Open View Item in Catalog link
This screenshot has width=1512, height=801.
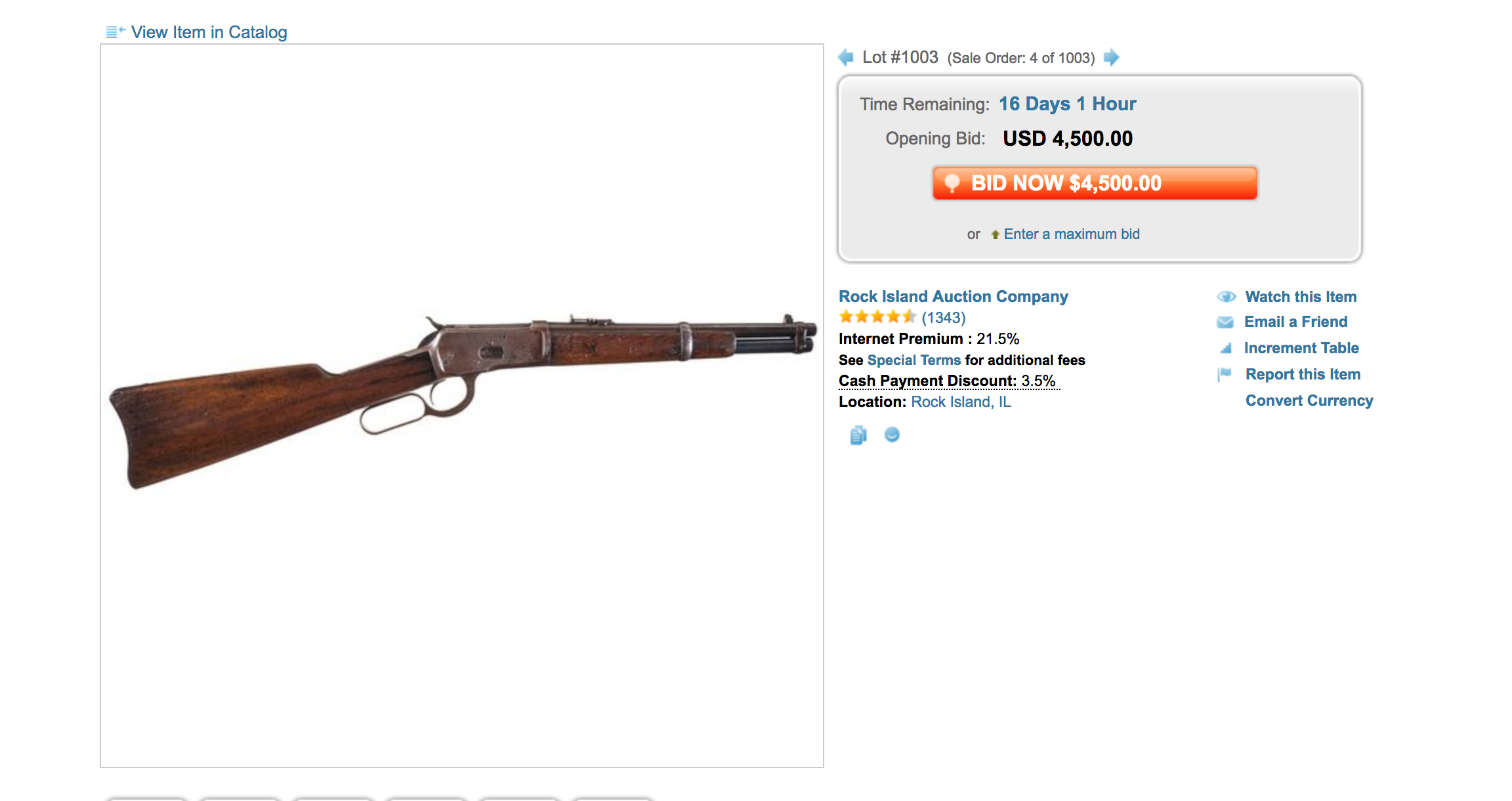tap(209, 32)
